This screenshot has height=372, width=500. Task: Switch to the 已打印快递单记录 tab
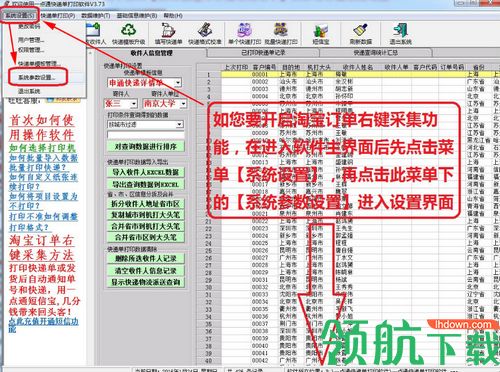263,53
